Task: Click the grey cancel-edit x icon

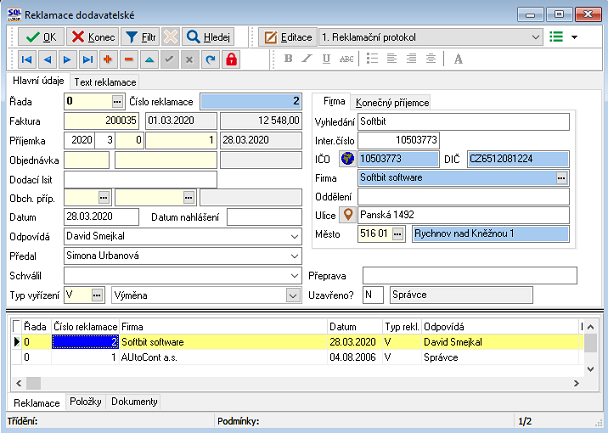Action: click(x=190, y=60)
